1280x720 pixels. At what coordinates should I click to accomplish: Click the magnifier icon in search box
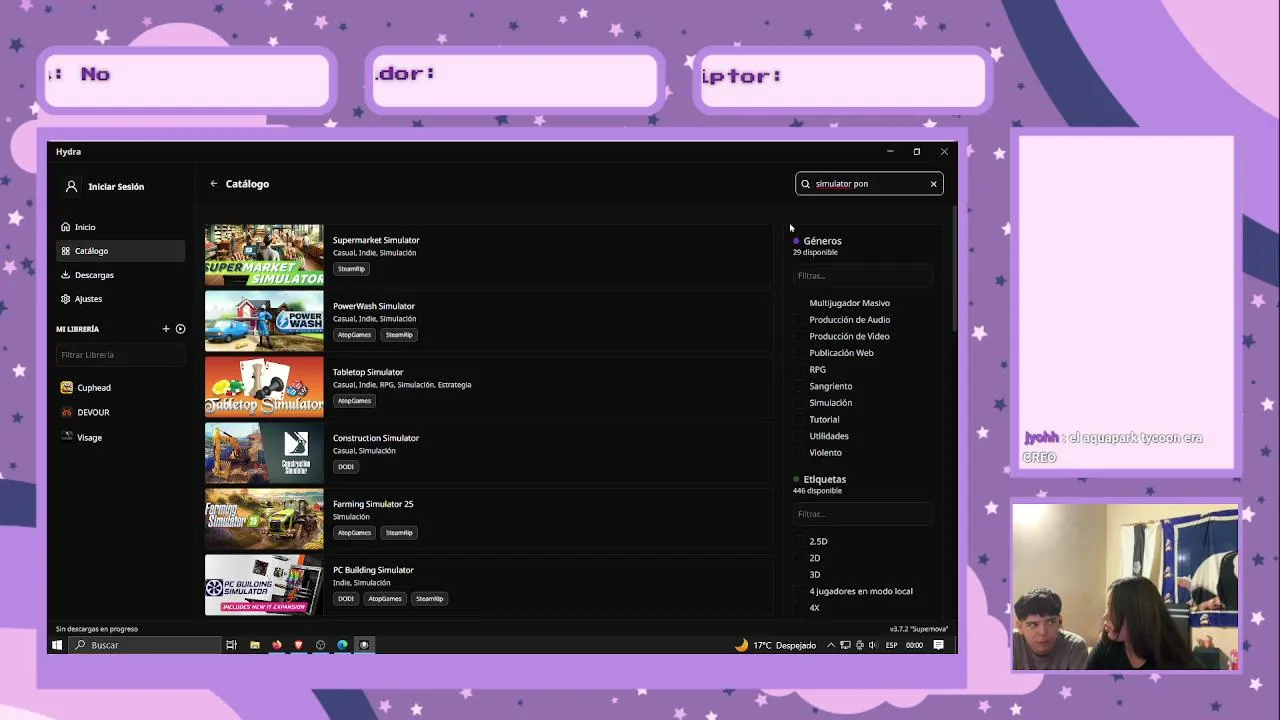tap(805, 184)
